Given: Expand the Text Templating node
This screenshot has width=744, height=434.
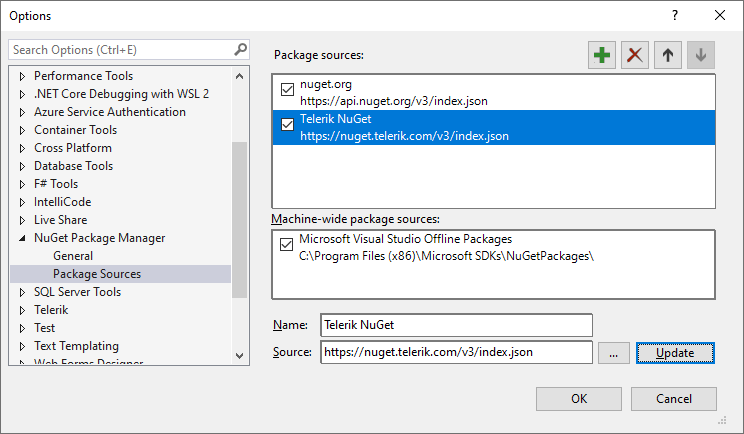Looking at the screenshot, I should point(22,346).
